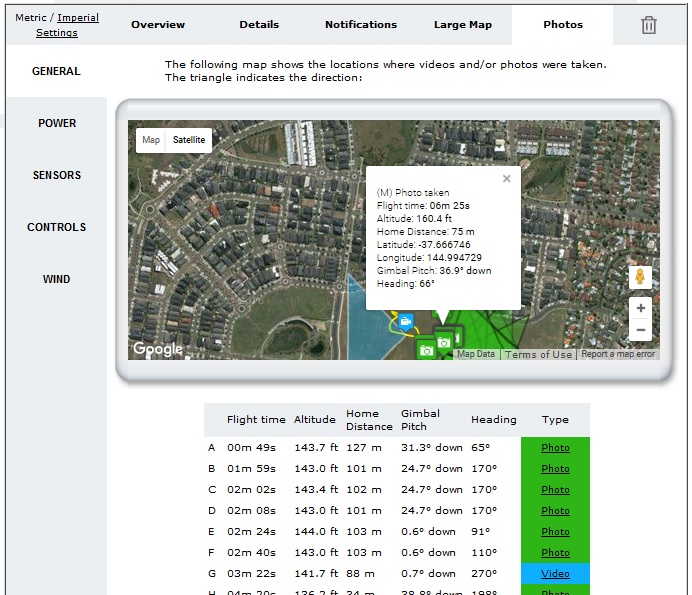The width and height of the screenshot is (692, 595).
Task: Click the Metric unit label
Action: (30, 18)
